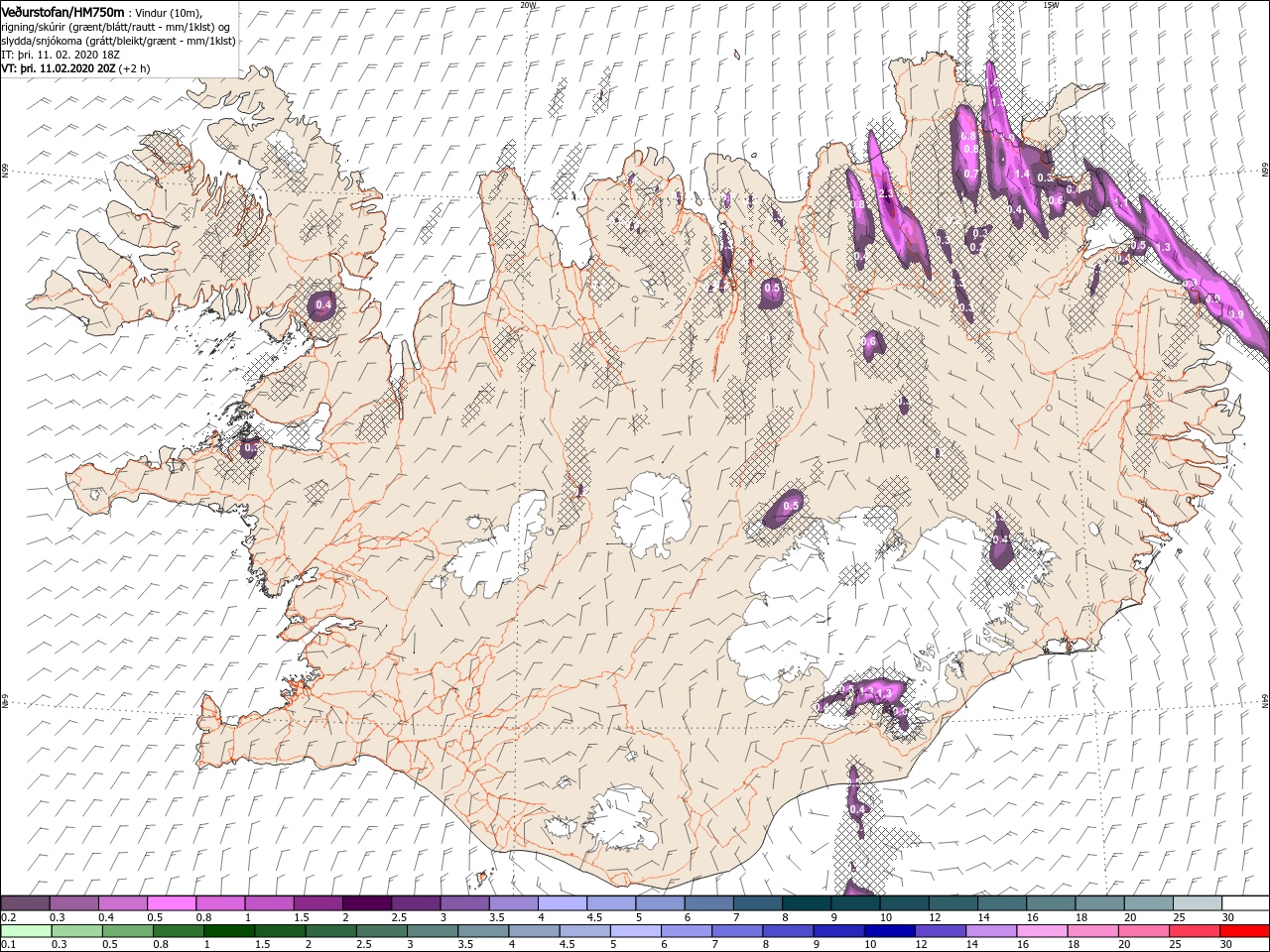The height and width of the screenshot is (952, 1270).
Task: Click the pale mint first swatch of rain scale
Action: [25, 931]
